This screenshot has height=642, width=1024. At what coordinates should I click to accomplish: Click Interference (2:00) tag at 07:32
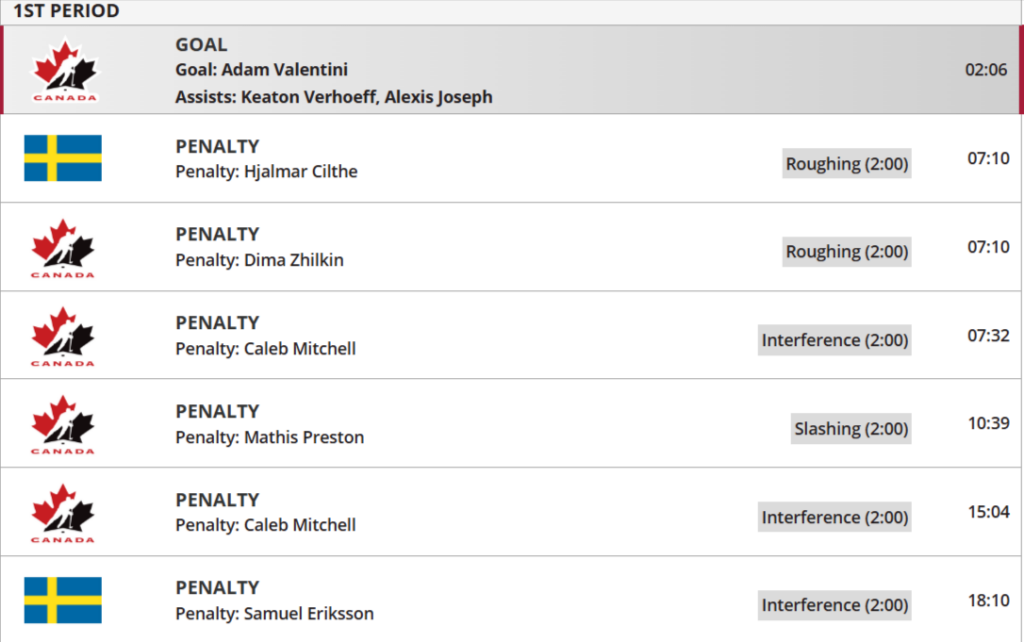pyautogui.click(x=834, y=340)
